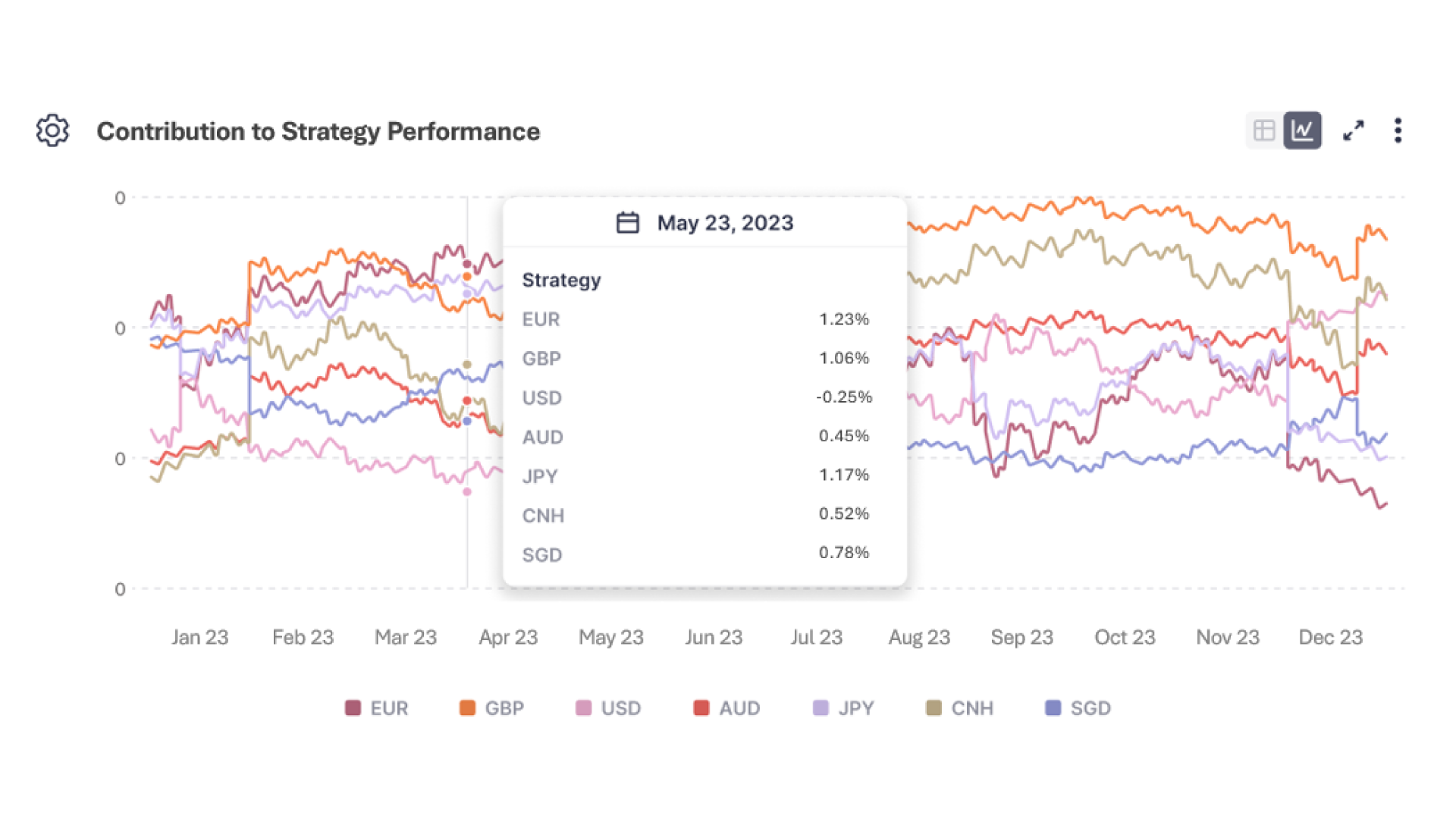Image resolution: width=1456 pixels, height=819 pixels.
Task: Open the three-dot more options menu
Action: tap(1398, 130)
